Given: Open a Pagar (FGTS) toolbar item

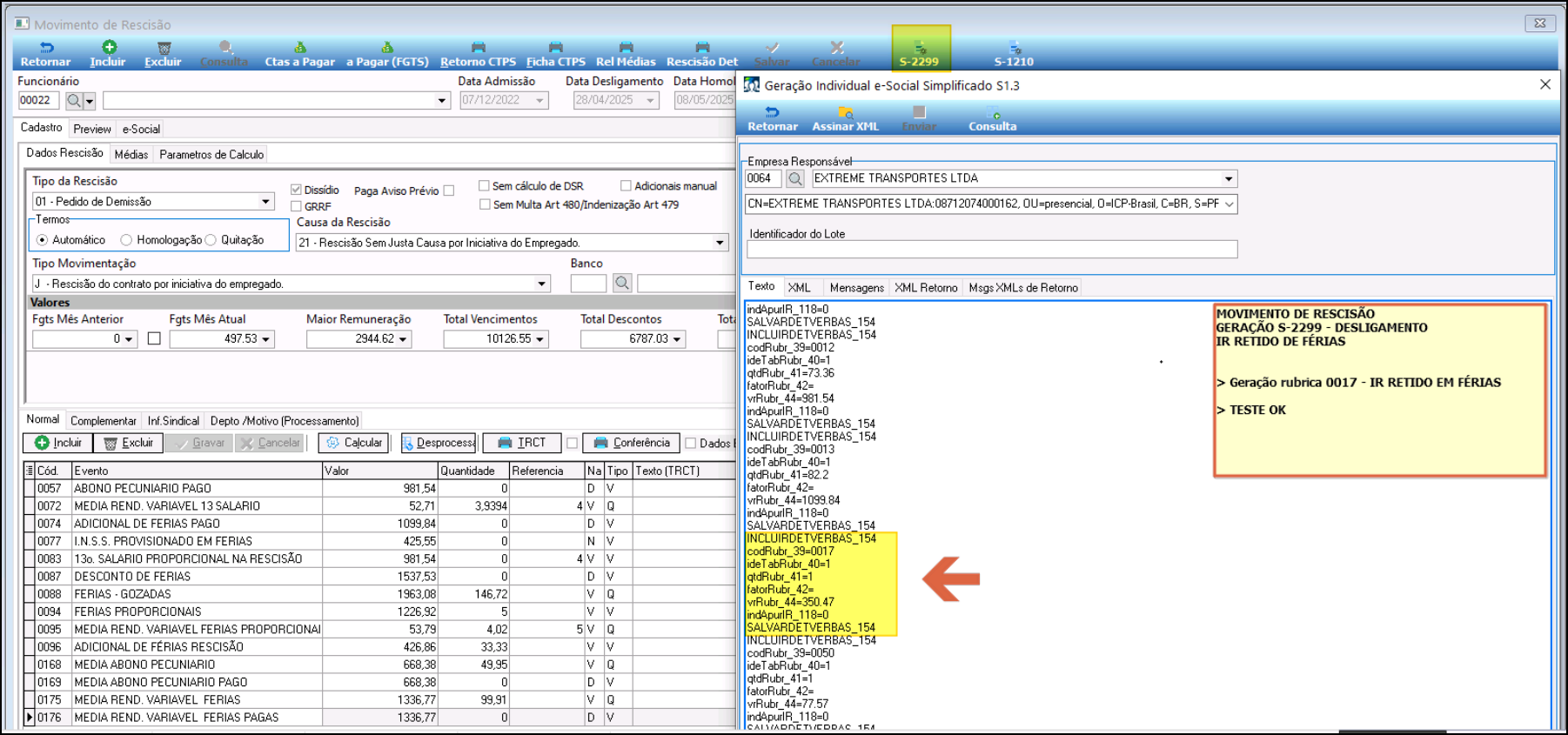Looking at the screenshot, I should click(387, 54).
